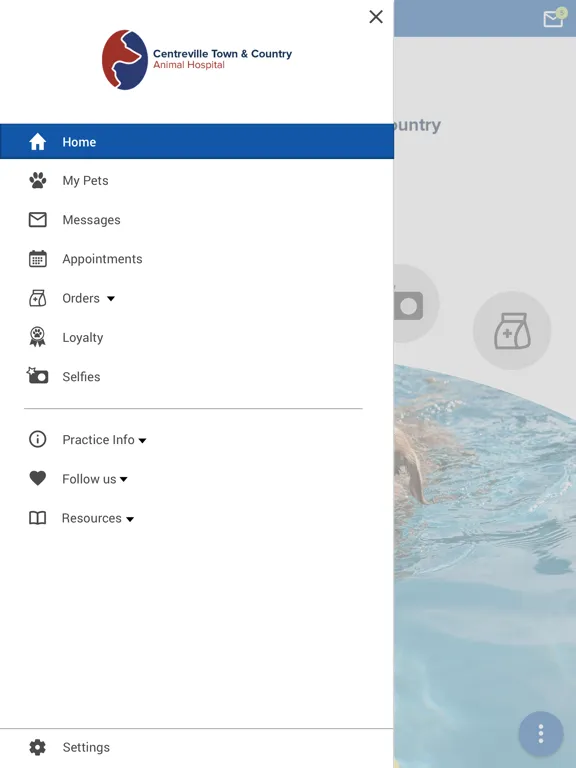Open the Selfies menu entry
This screenshot has width=576, height=768.
click(x=81, y=377)
